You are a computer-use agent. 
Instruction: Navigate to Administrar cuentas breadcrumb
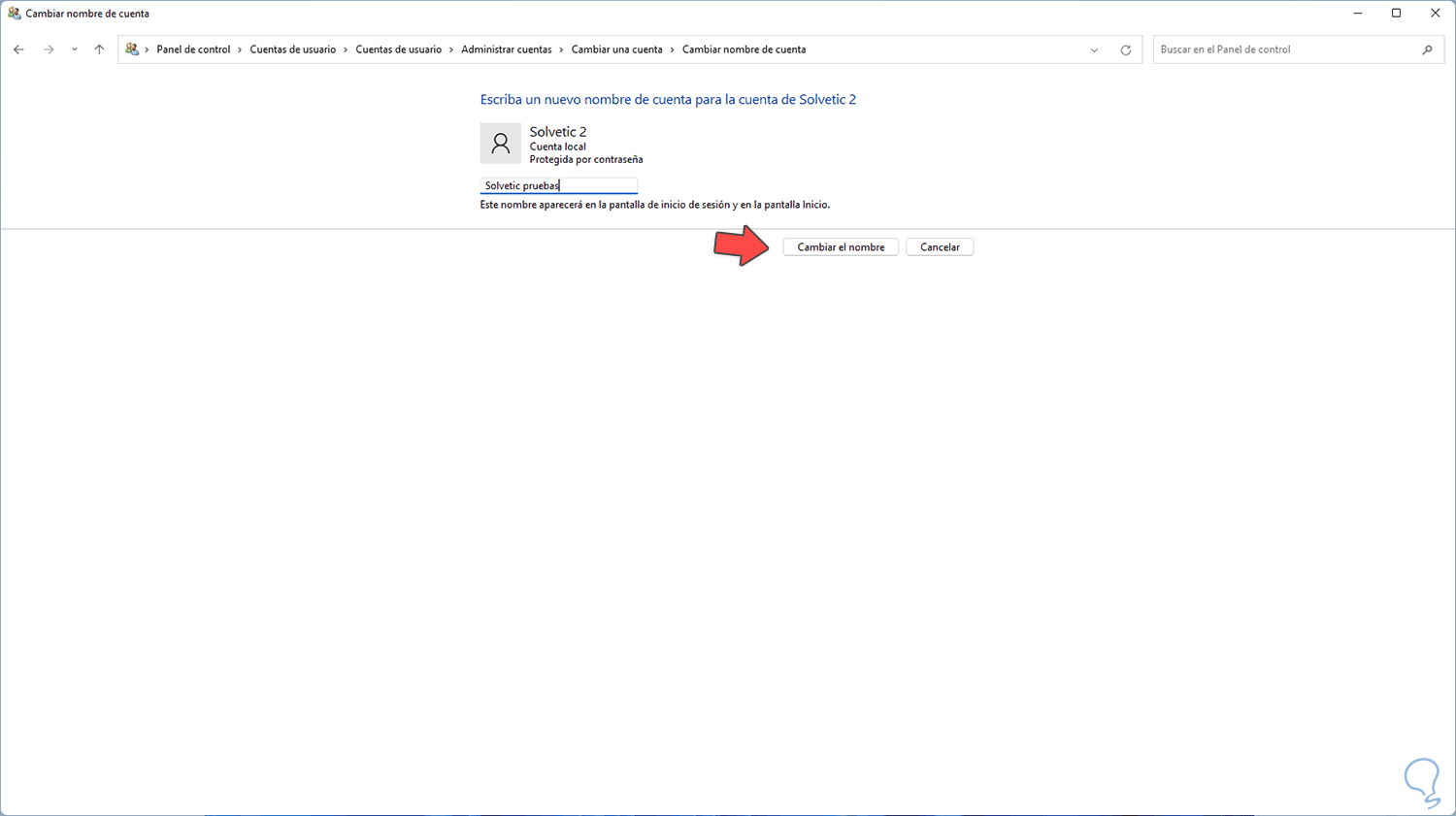click(x=506, y=49)
